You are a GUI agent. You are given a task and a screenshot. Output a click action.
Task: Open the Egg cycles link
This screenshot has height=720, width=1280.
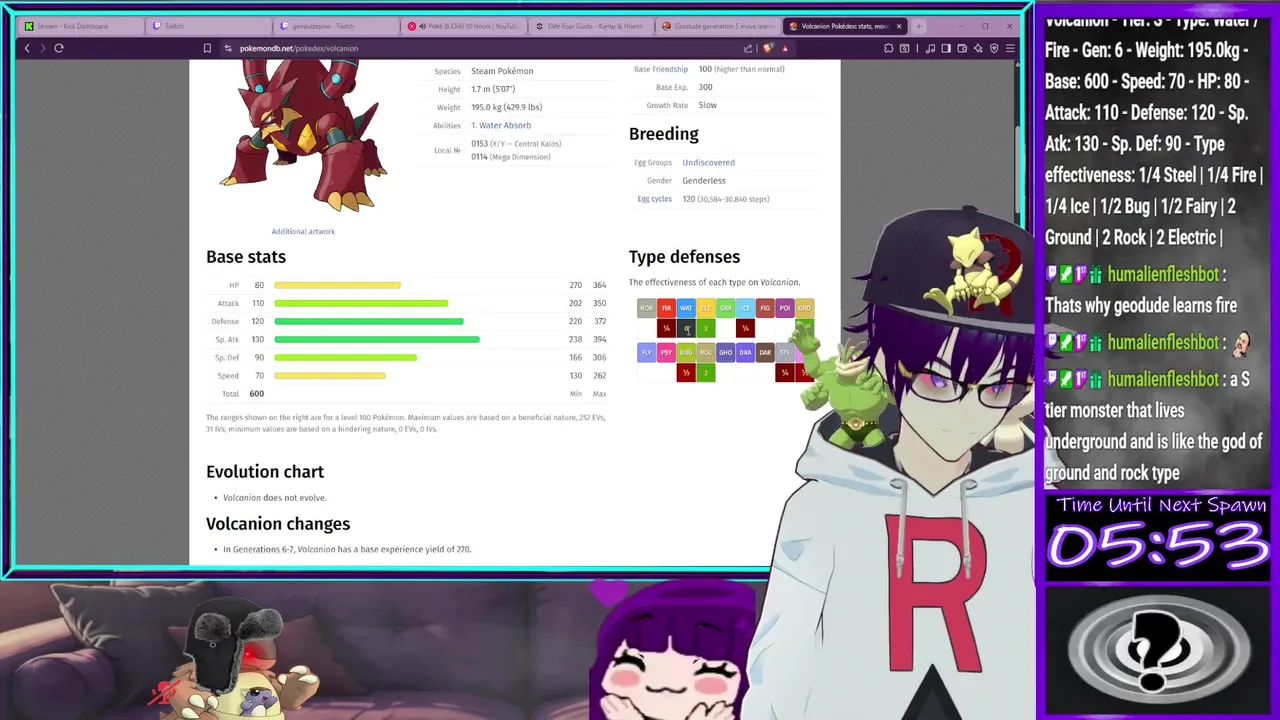tap(655, 198)
